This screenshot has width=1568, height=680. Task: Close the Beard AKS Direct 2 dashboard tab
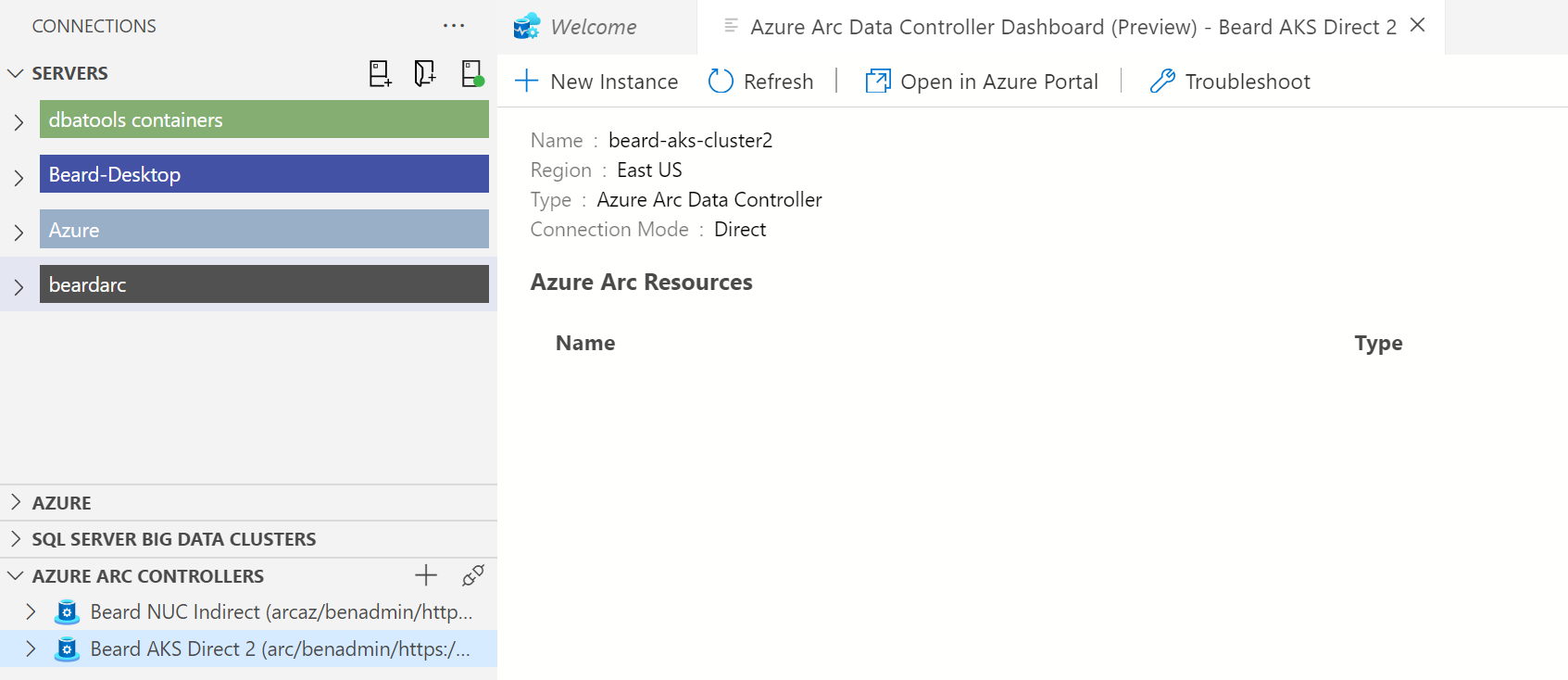pos(1417,25)
